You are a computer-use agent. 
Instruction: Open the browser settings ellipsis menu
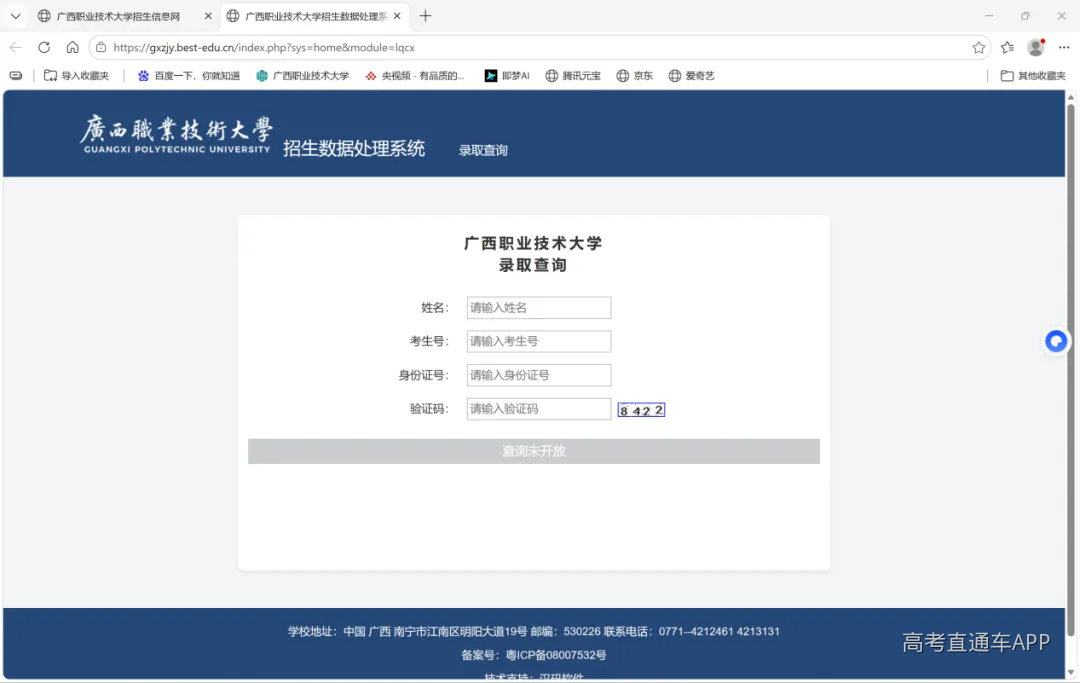[1064, 48]
